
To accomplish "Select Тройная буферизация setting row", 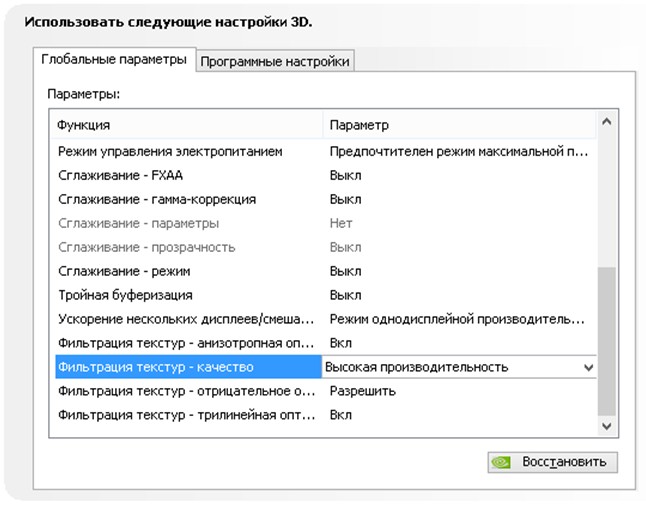I will (x=125, y=295).
